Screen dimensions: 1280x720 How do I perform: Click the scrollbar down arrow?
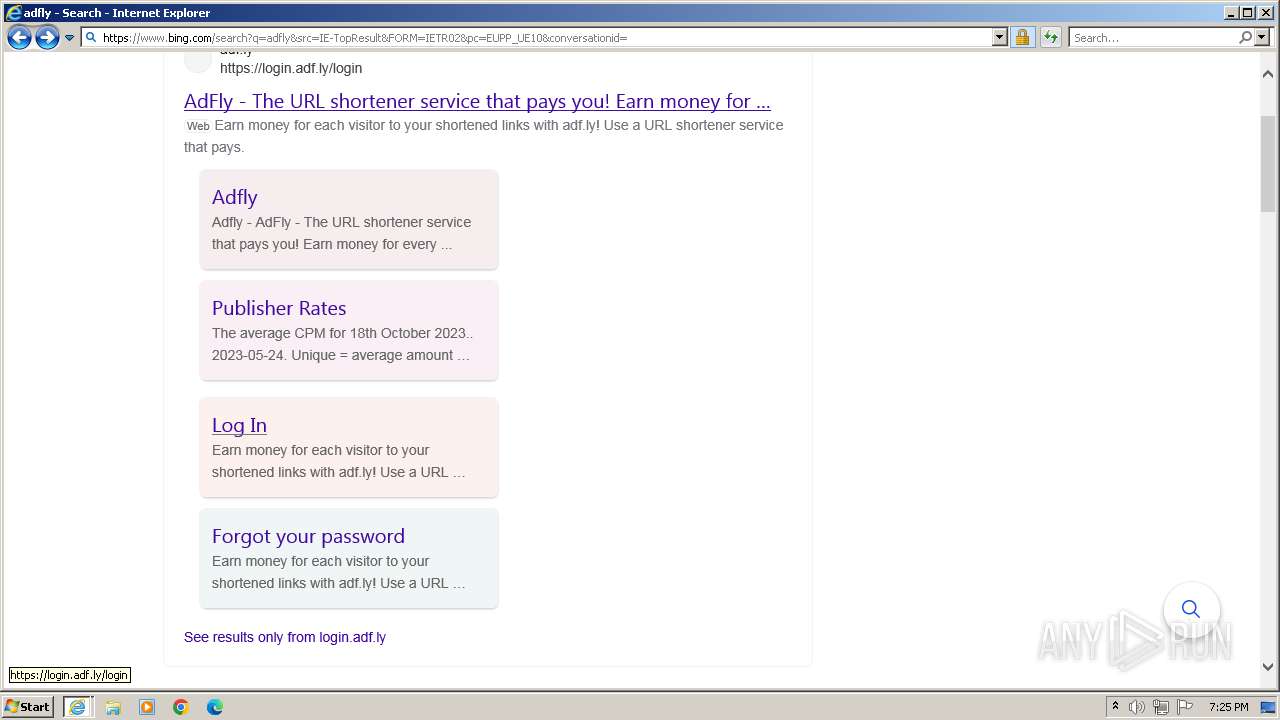(1268, 666)
